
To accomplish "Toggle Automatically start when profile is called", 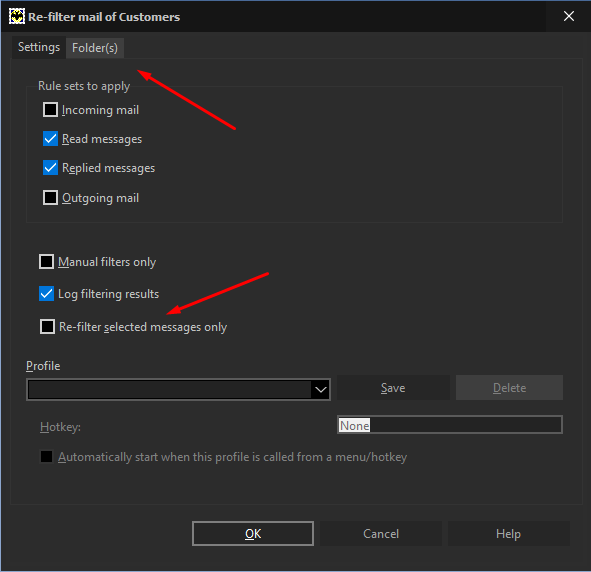I will pos(46,457).
